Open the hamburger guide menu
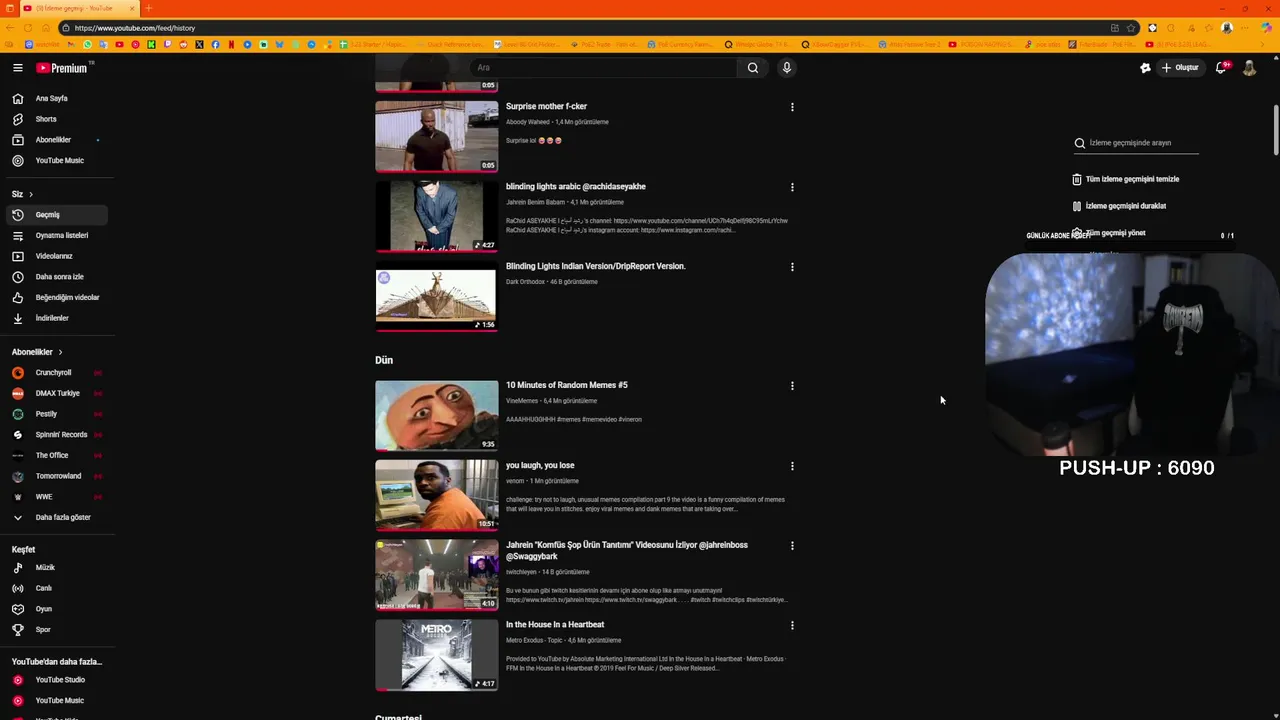The height and width of the screenshot is (720, 1280). [17, 68]
